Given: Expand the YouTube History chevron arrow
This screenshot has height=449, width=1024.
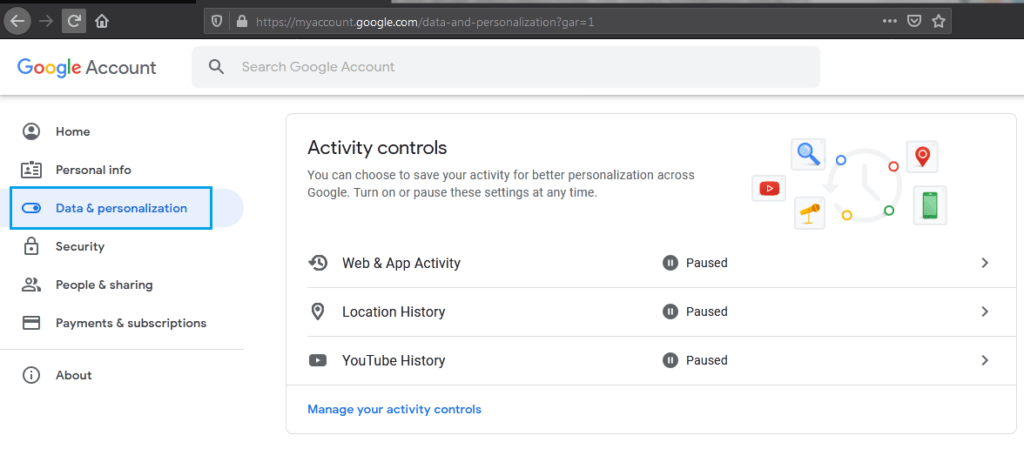Looking at the screenshot, I should (985, 360).
